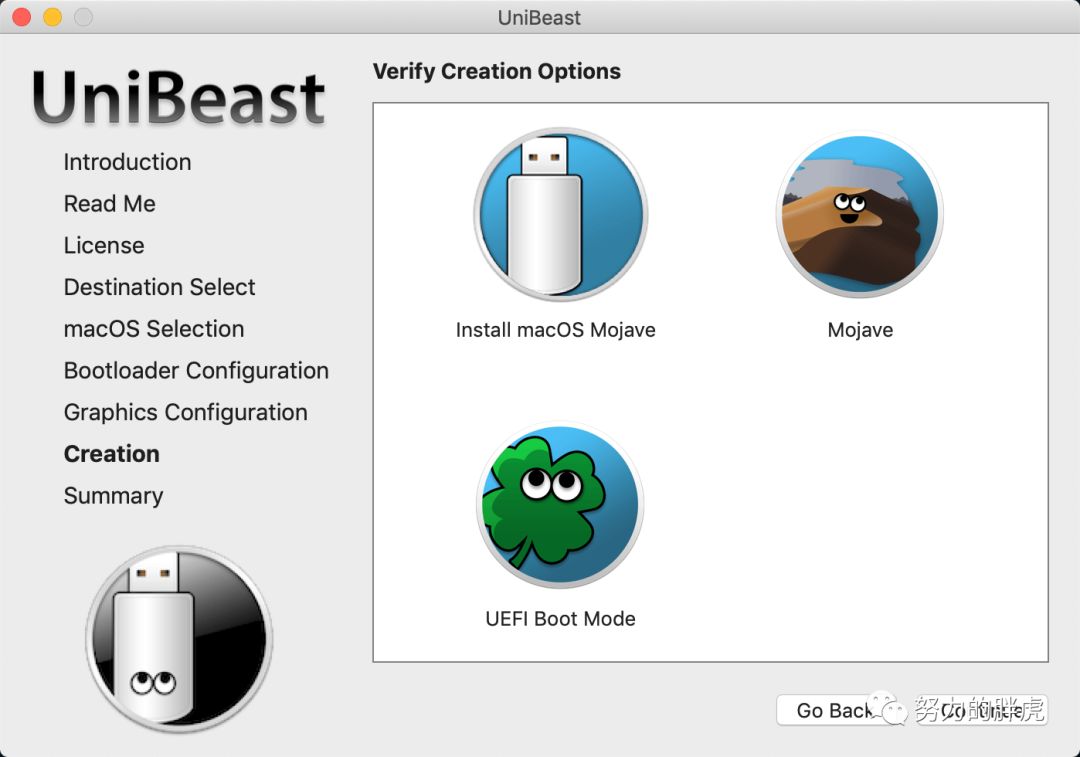
Task: Click the black USB mascot icon in sidebar
Action: point(179,639)
